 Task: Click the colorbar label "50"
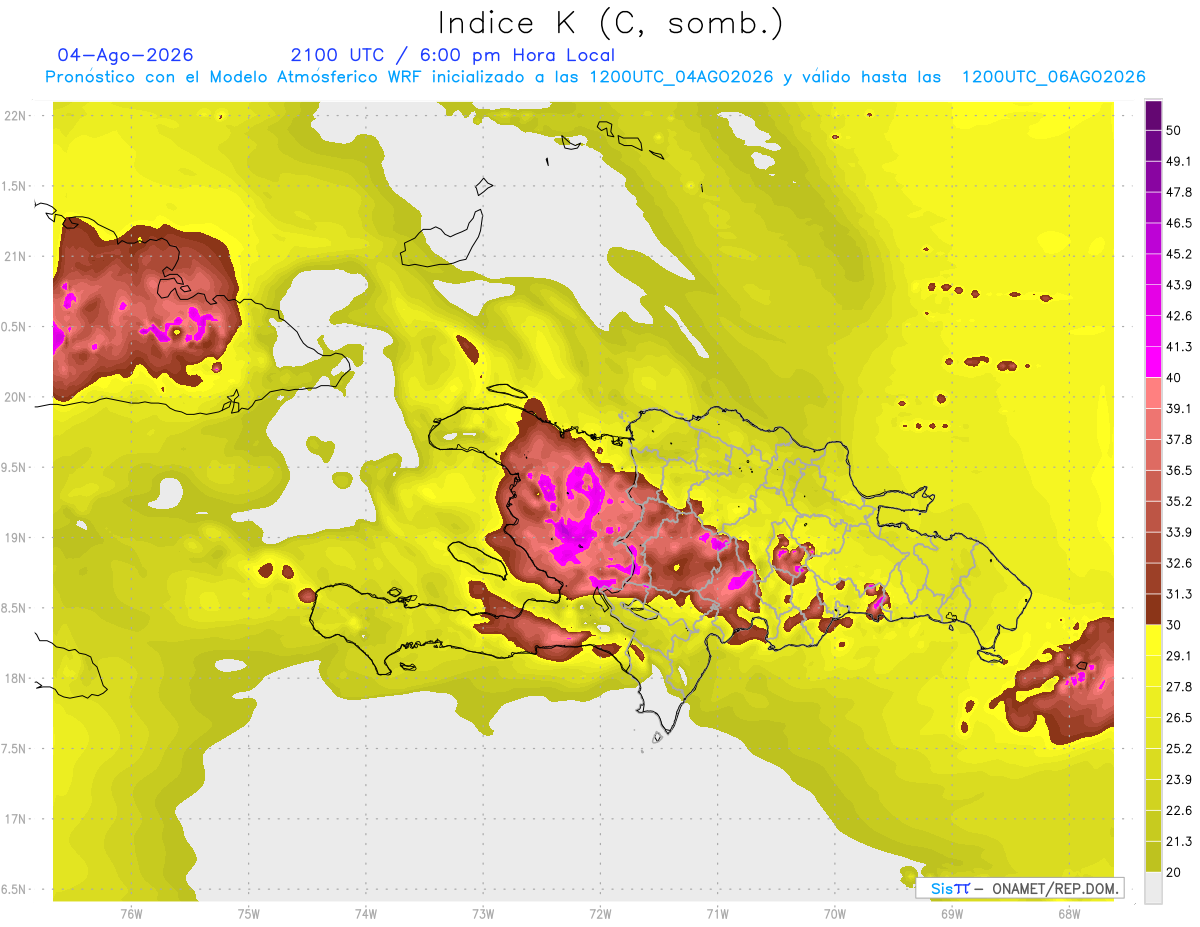pos(1174,131)
